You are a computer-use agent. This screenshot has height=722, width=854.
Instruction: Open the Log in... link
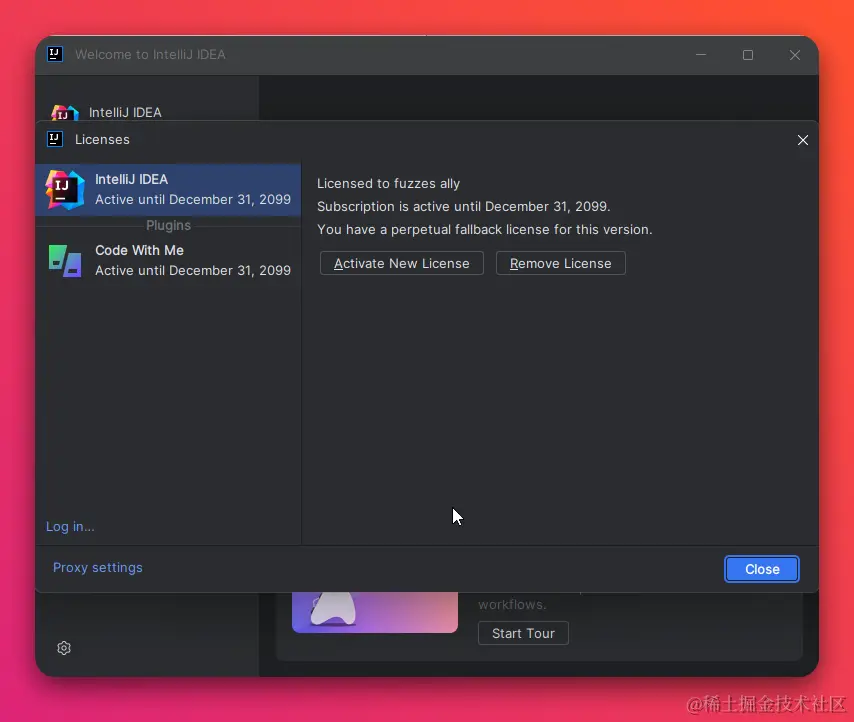pos(70,527)
